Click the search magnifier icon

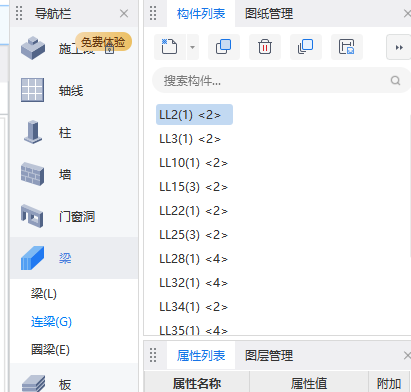(x=395, y=80)
